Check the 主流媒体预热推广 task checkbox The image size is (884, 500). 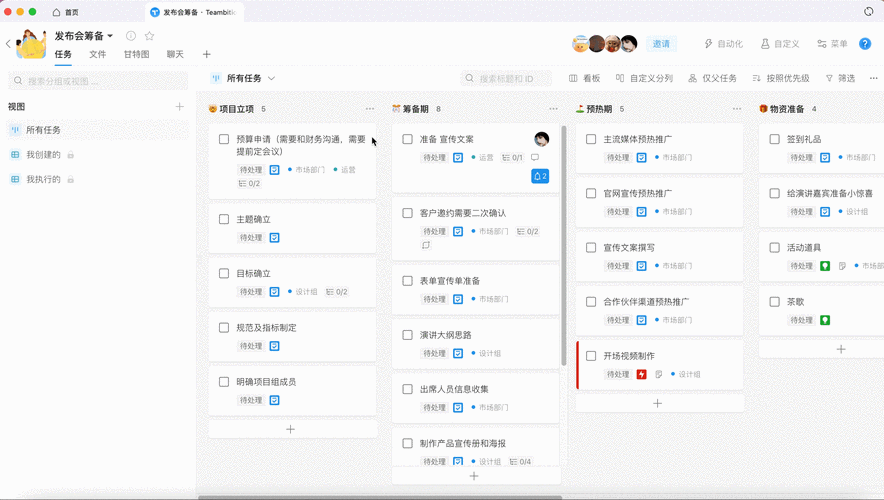pyautogui.click(x=591, y=139)
